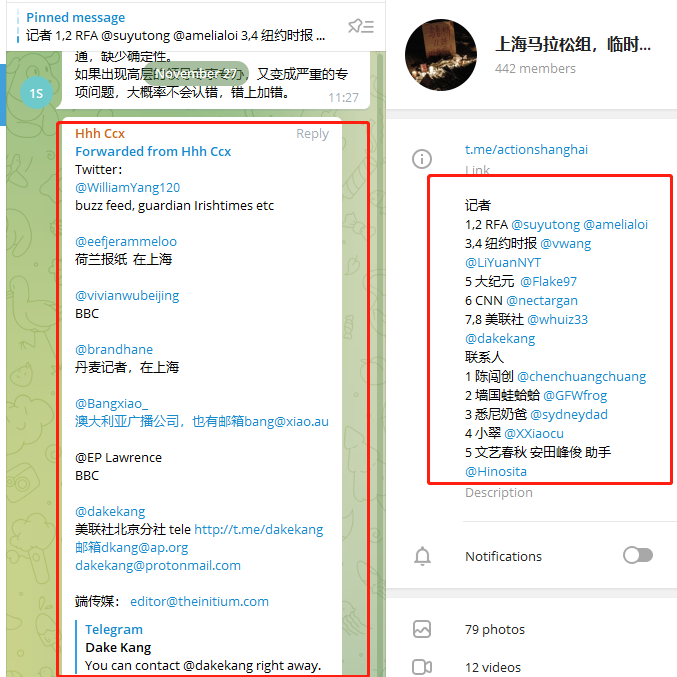Click editor@theinitium.com email link

pyautogui.click(x=199, y=601)
